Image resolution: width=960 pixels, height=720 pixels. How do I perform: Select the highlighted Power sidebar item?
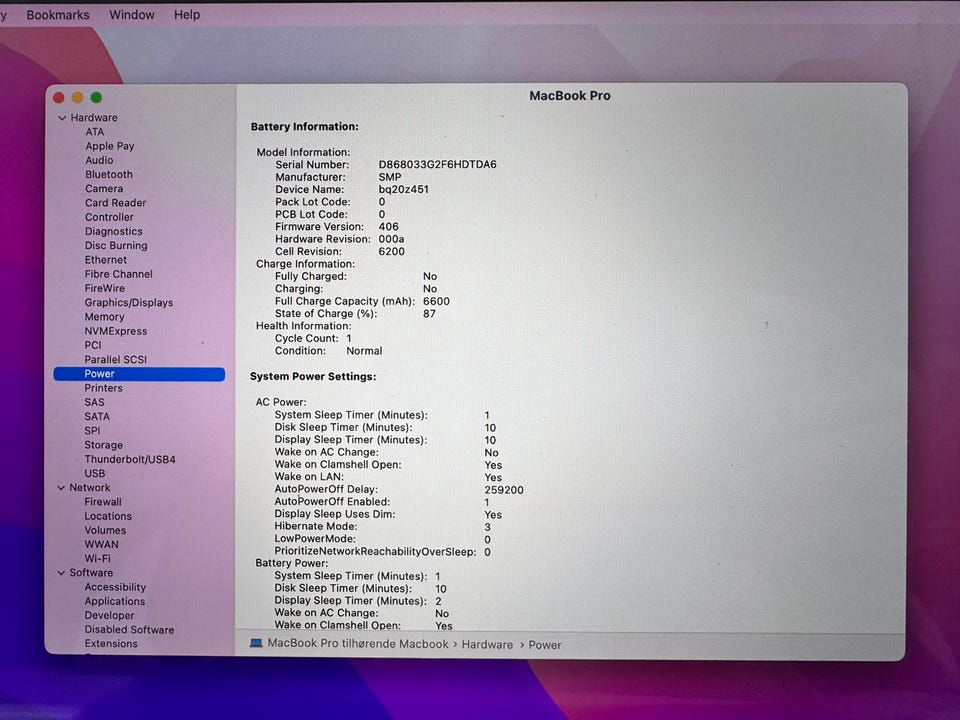(140, 374)
